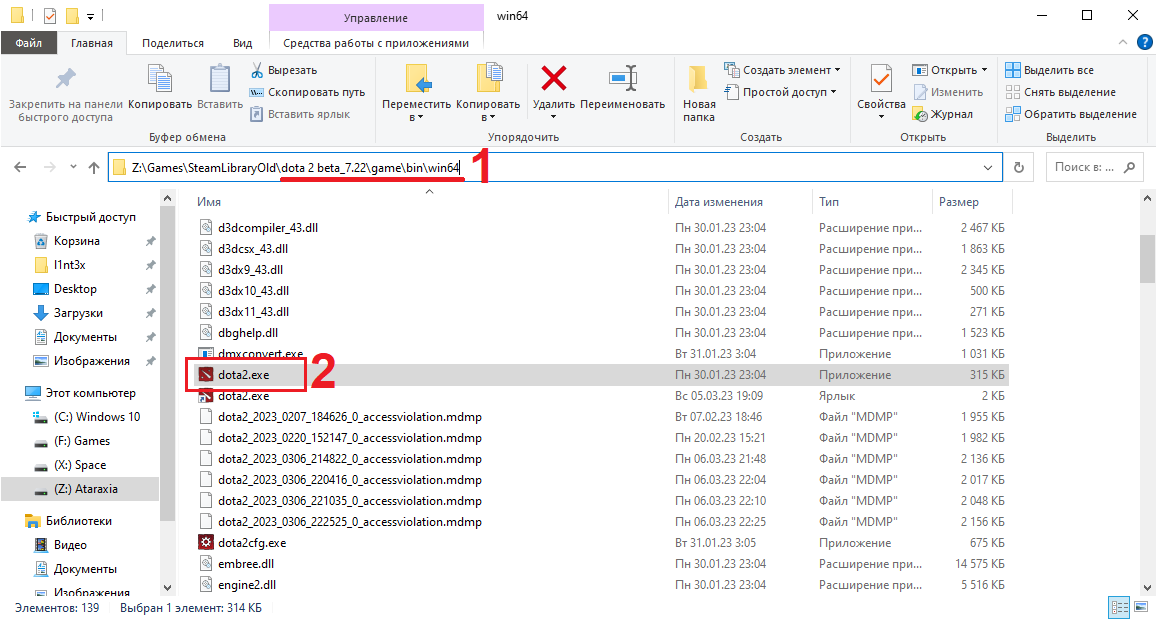Screen dimensions: 1157x620
Task: Click Вставить ярлык
Action: point(300,114)
